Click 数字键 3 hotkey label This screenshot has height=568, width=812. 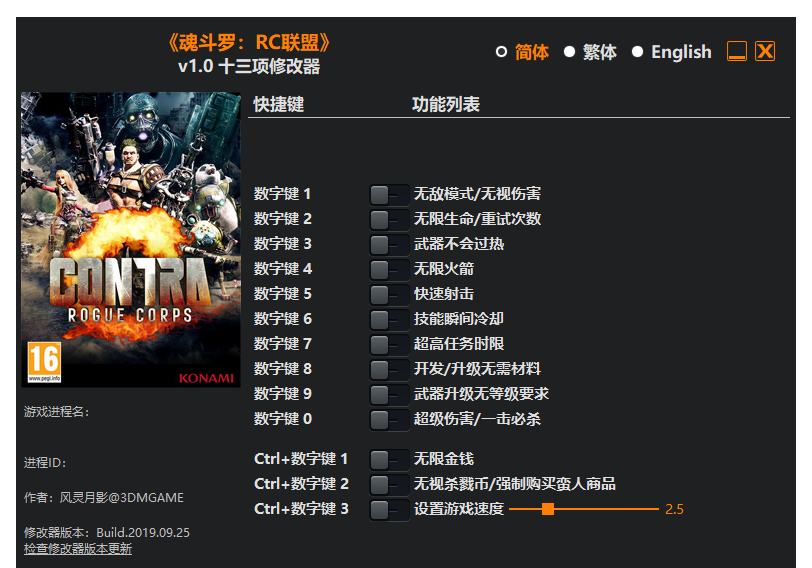pyautogui.click(x=282, y=244)
